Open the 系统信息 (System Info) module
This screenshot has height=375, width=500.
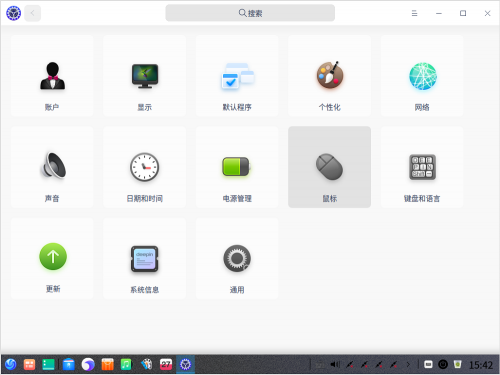coord(145,258)
